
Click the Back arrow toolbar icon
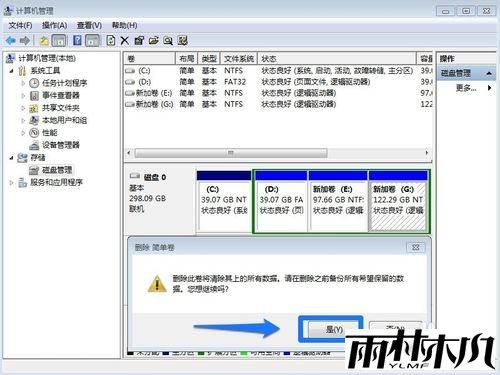pyautogui.click(x=11, y=41)
